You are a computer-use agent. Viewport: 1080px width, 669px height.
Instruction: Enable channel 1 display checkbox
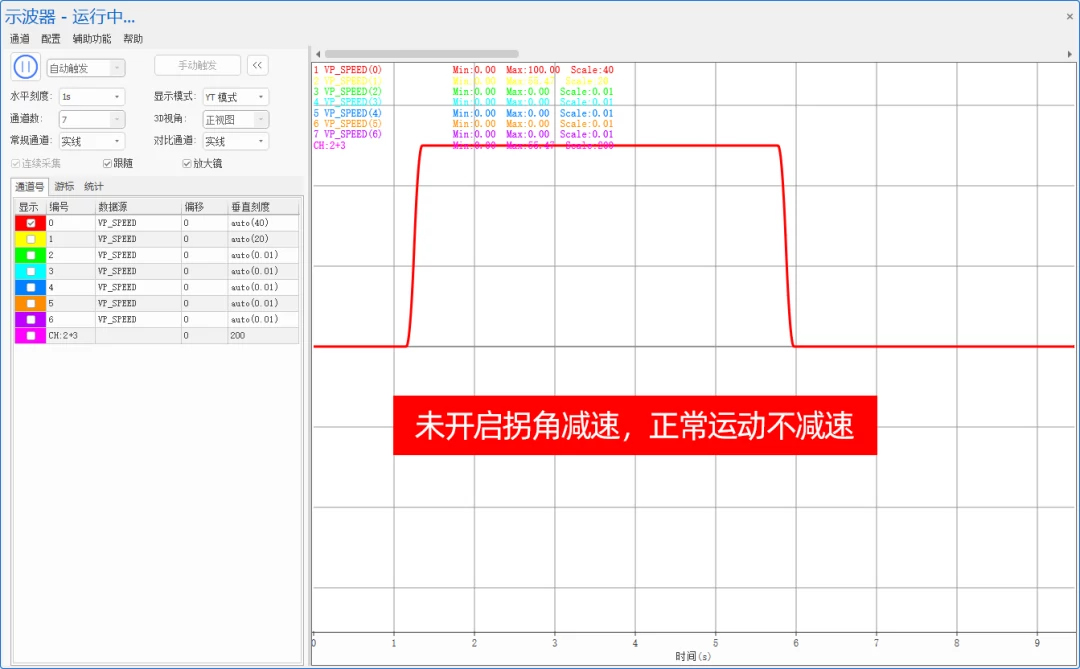pos(31,239)
